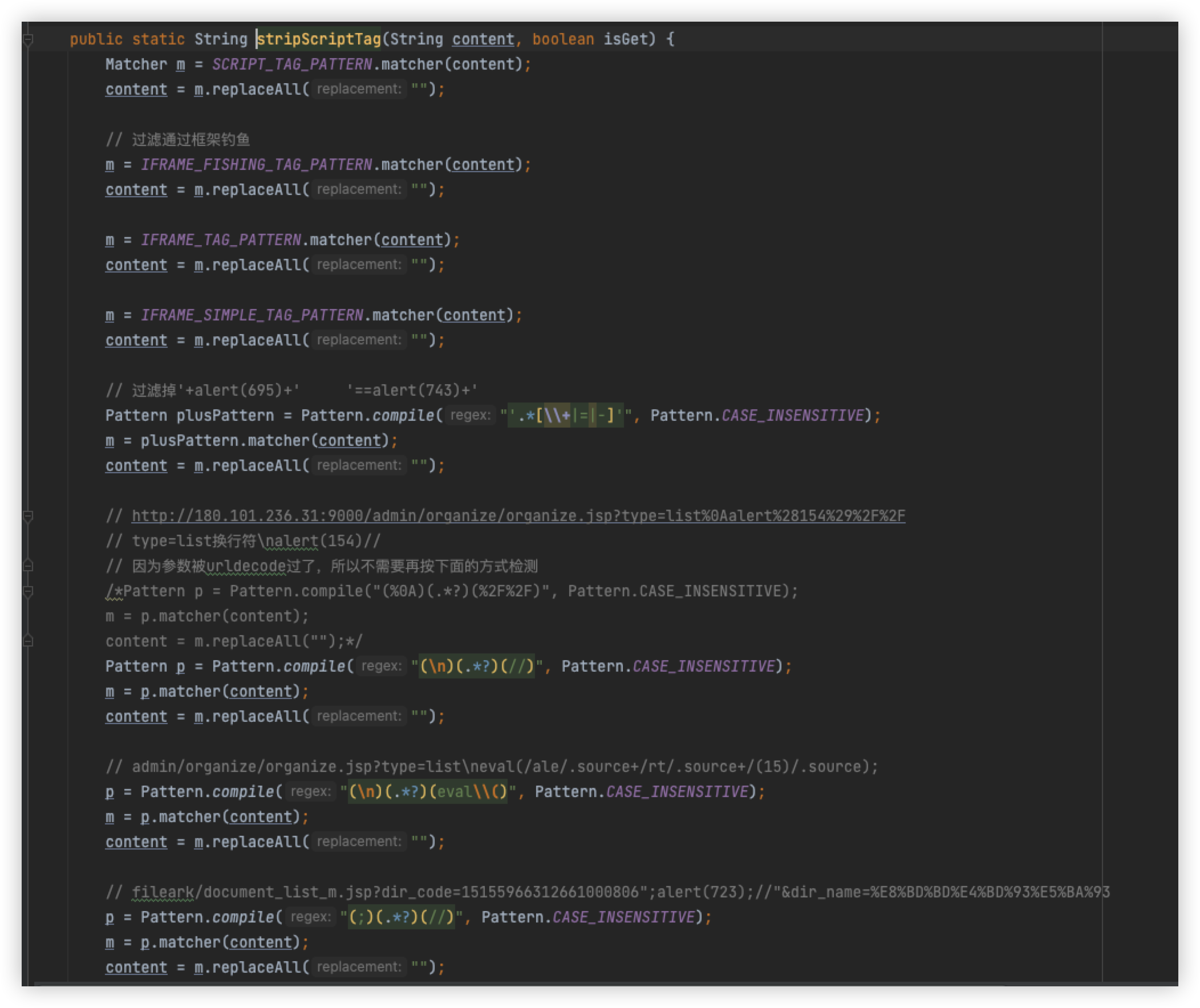Click IFRAME_TAG_PATTERN constant
Viewport: 1200px width, 1008px height.
point(221,240)
